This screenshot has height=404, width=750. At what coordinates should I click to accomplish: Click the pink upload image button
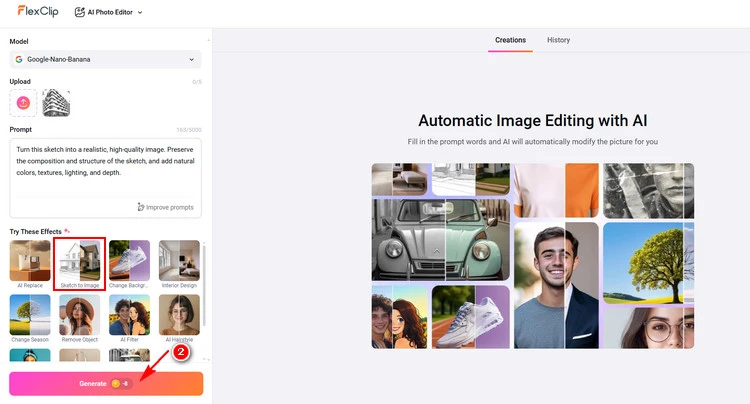[x=23, y=102]
